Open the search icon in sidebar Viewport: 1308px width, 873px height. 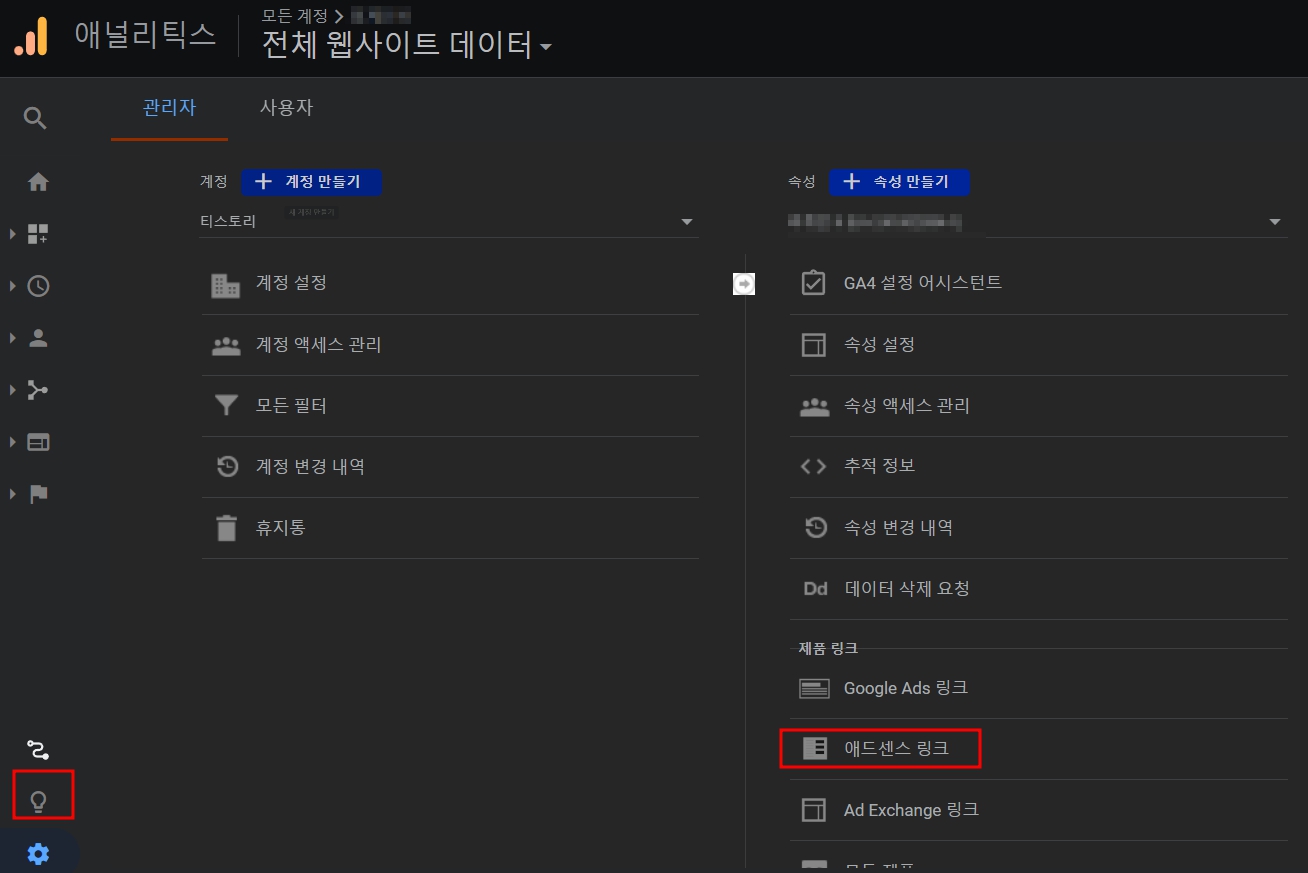(x=35, y=119)
